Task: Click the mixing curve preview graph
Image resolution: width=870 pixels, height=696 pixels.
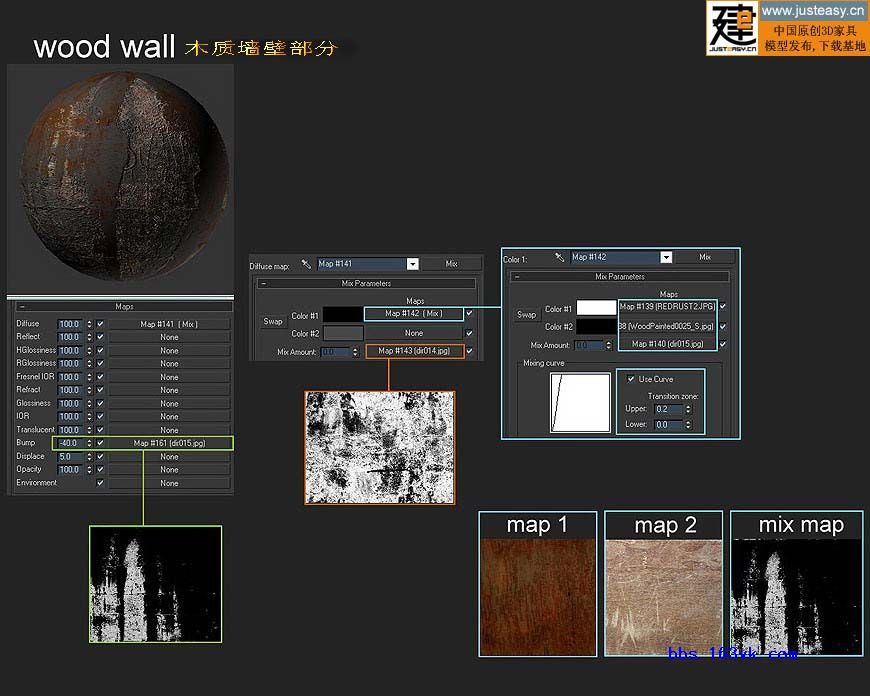Action: (x=580, y=402)
